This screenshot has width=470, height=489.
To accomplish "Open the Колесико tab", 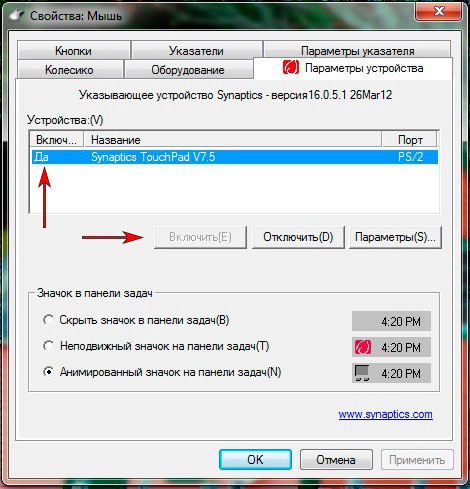I will coord(69,70).
